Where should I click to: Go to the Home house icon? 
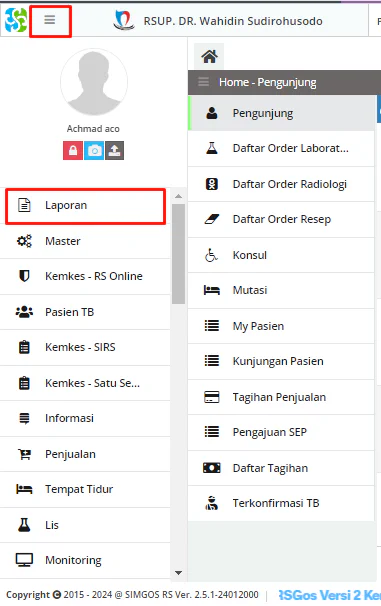coord(209,56)
